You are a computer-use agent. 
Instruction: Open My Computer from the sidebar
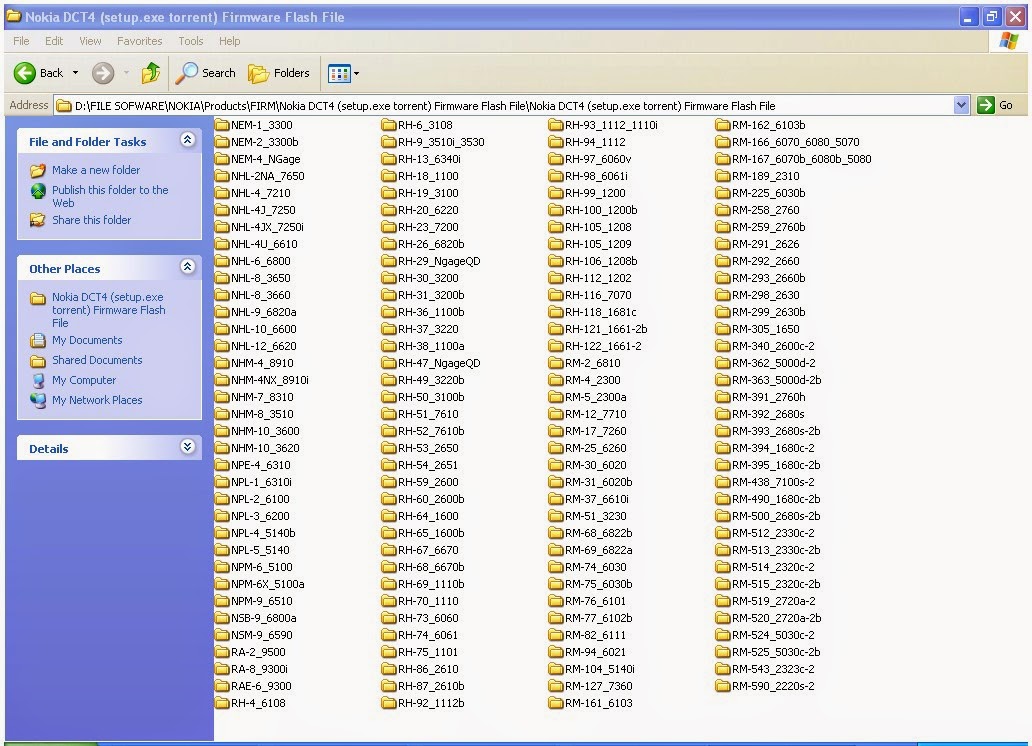pos(84,380)
